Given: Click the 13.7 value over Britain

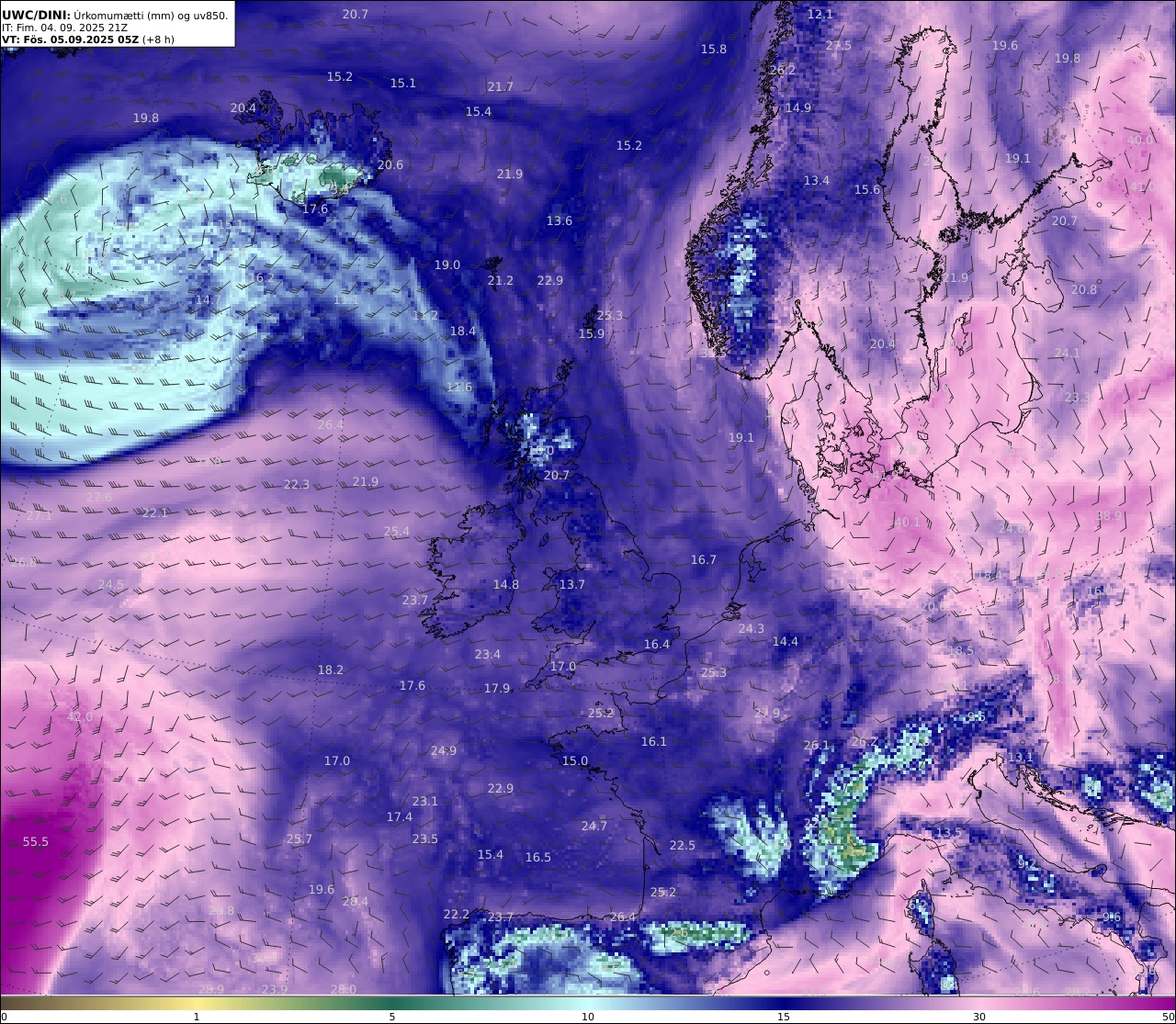Looking at the screenshot, I should [x=572, y=584].
